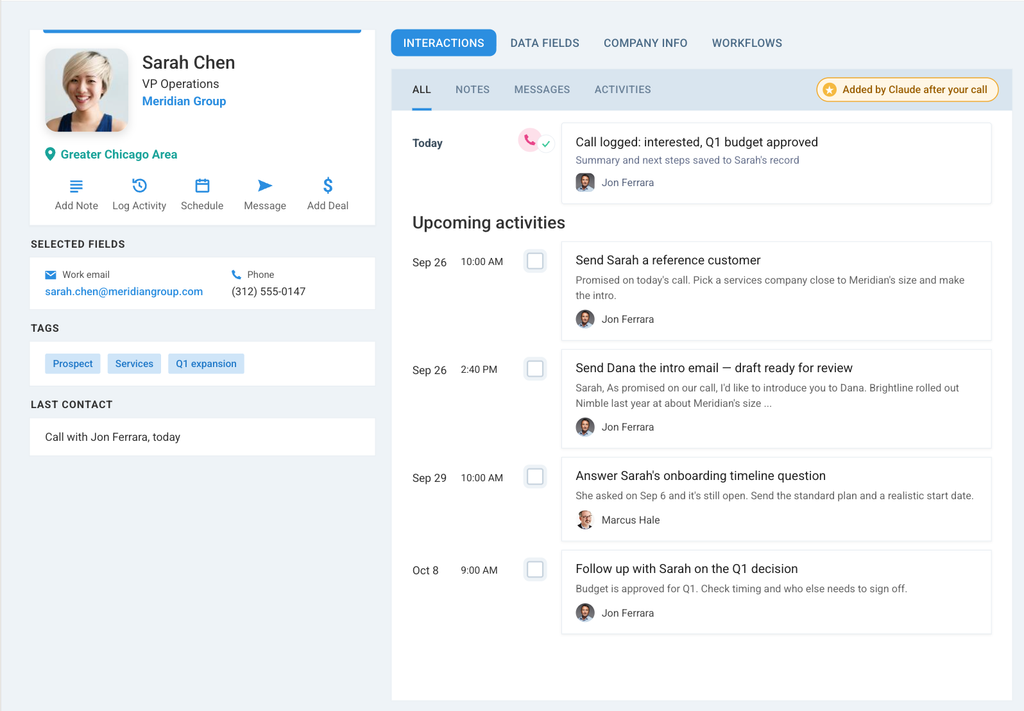1024x711 pixels.
Task: Click the VP Operations title text
Action: tap(180, 84)
